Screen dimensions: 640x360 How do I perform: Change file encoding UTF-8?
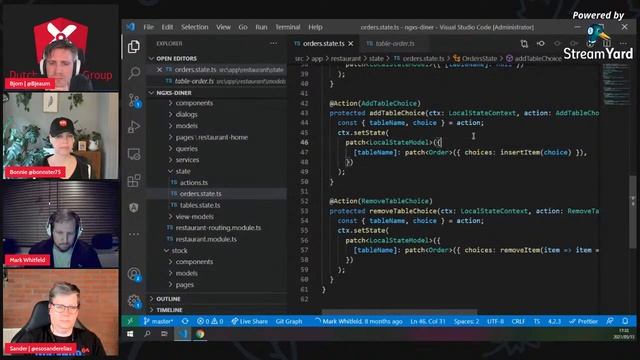coord(496,321)
